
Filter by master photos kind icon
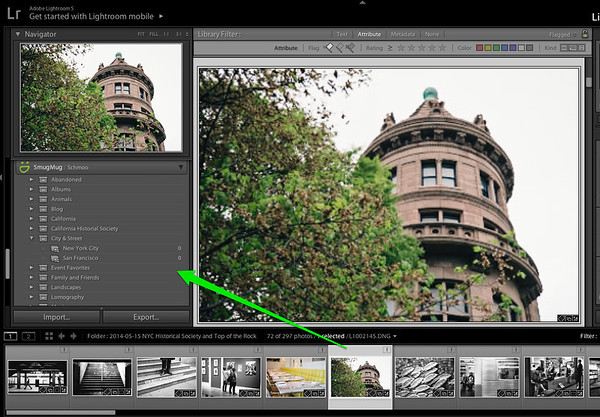pyautogui.click(x=564, y=48)
